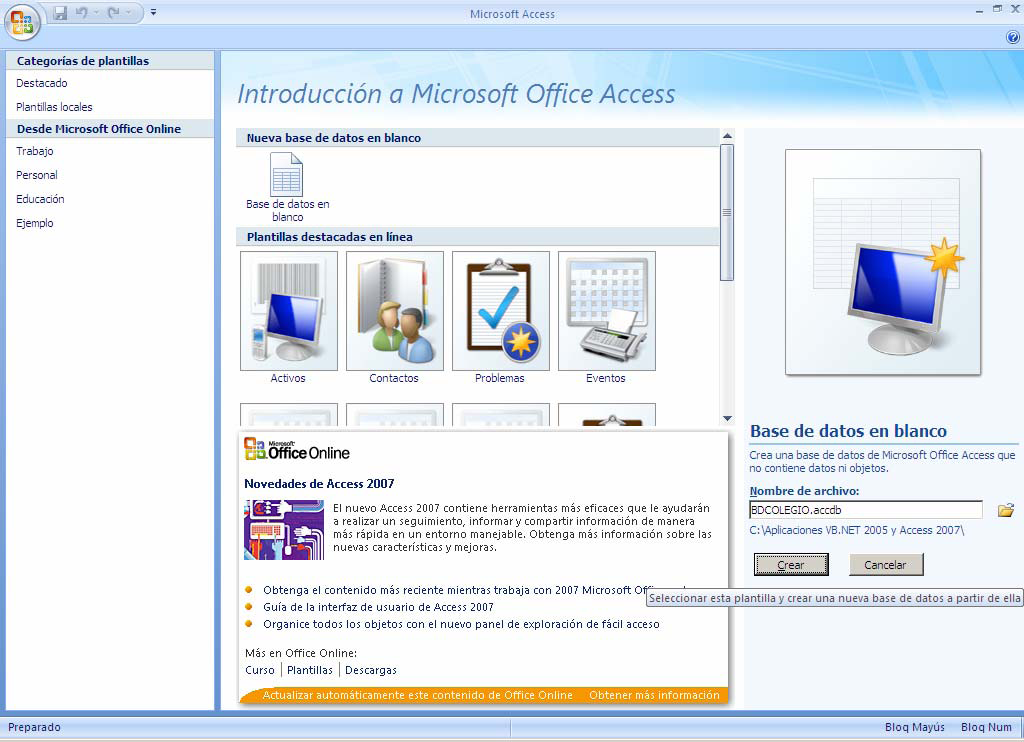Click the Cancelar button
1024x742 pixels.
click(886, 565)
